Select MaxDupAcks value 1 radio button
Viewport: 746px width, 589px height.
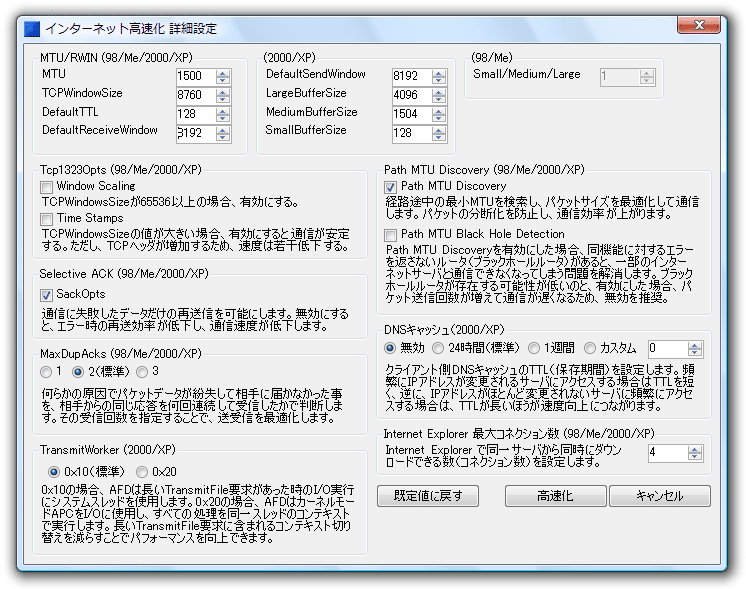click(46, 372)
